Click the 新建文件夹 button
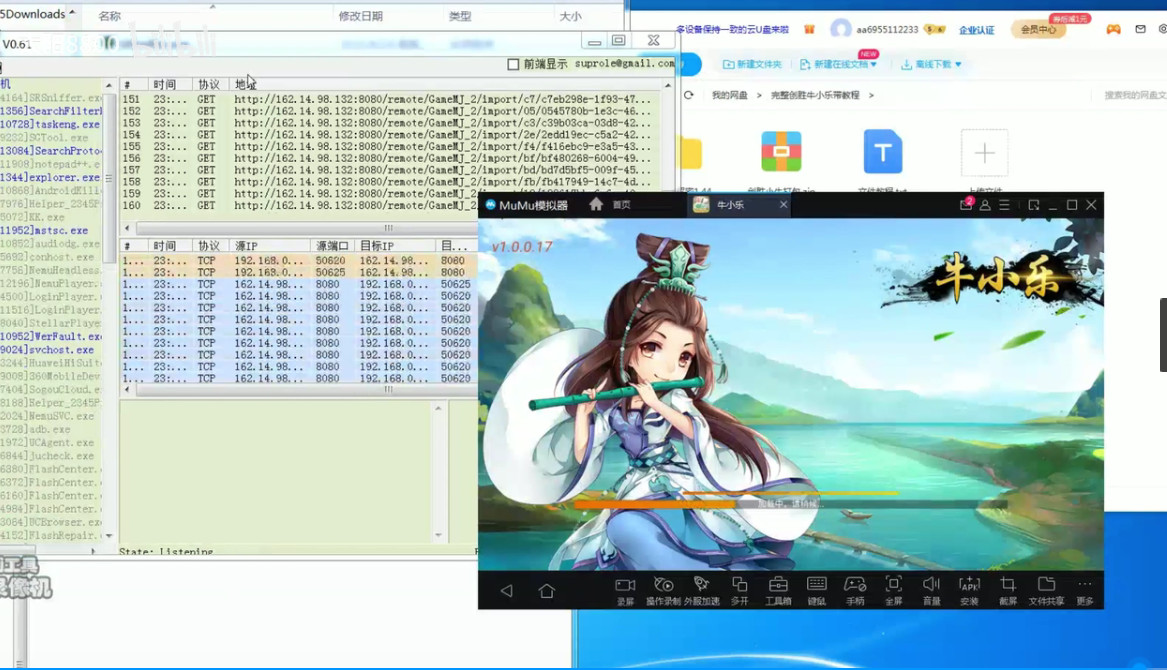 coord(752,64)
